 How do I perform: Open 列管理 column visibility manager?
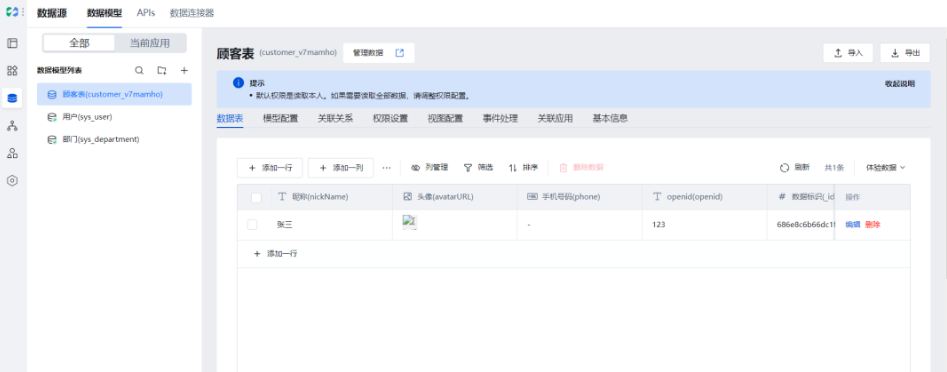pyautogui.click(x=429, y=167)
